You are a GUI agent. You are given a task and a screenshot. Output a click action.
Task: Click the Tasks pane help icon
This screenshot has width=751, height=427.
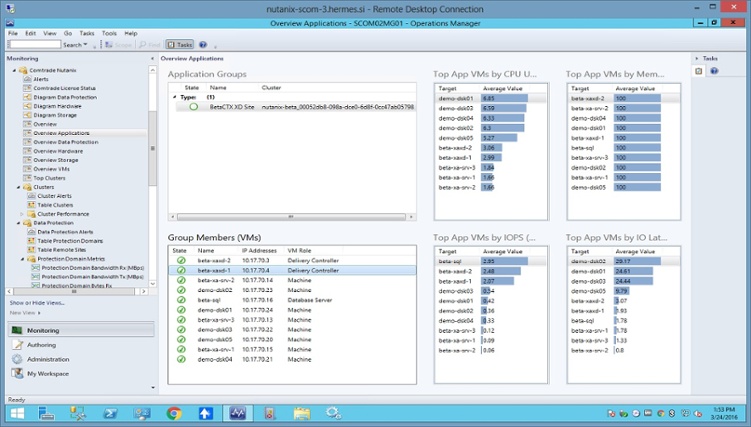714,71
